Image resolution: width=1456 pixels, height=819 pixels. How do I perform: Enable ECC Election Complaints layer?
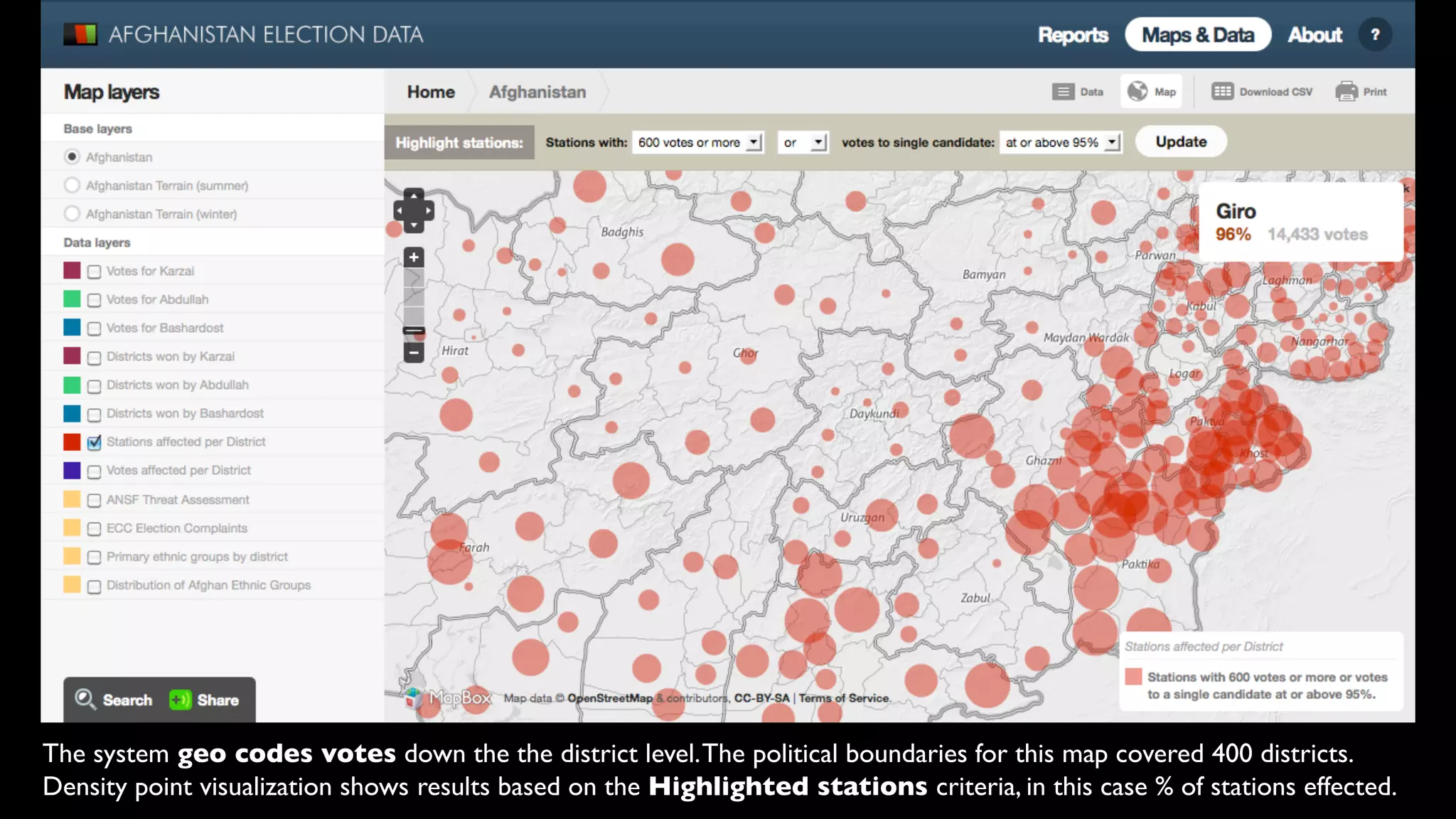[x=94, y=529]
